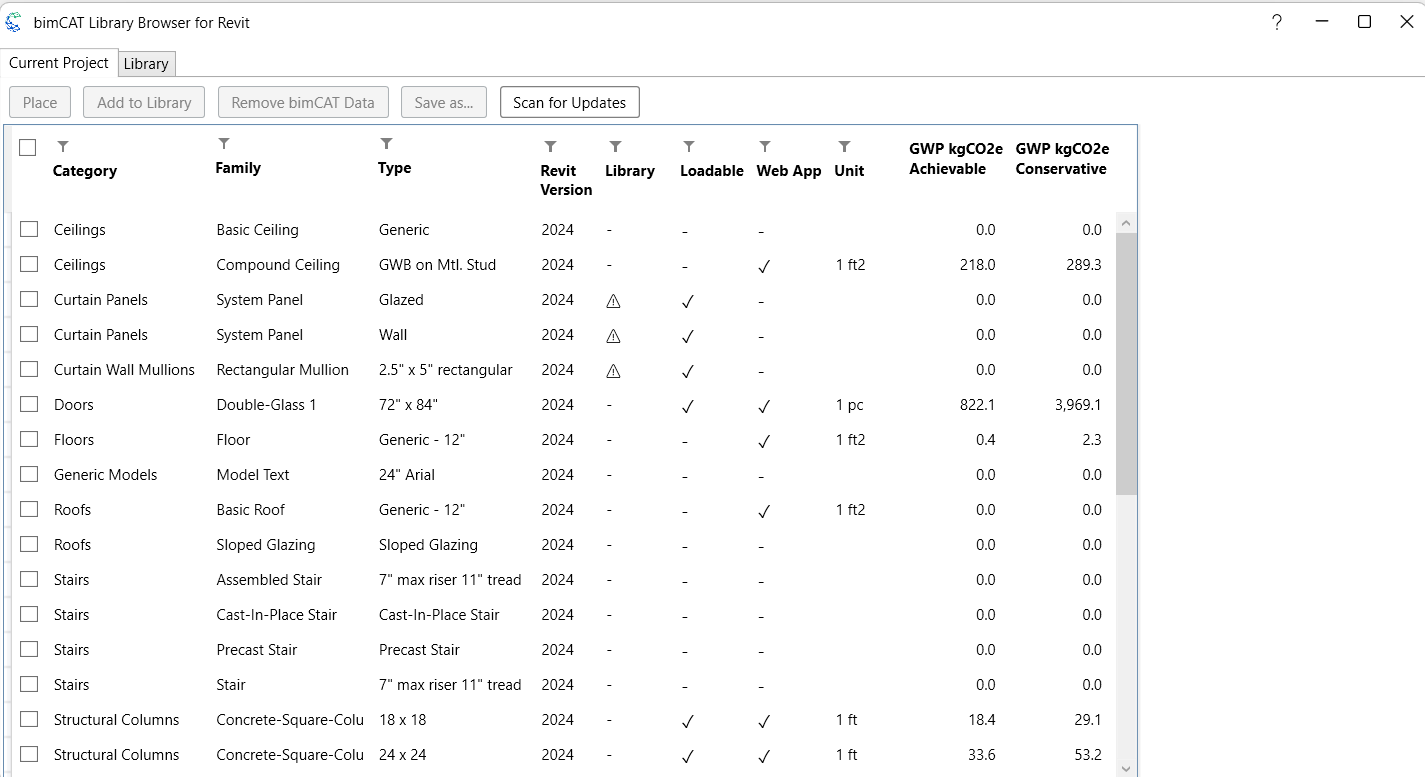Check the Compound Ceiling row checkbox
Image resolution: width=1425 pixels, height=777 pixels.
click(x=29, y=265)
